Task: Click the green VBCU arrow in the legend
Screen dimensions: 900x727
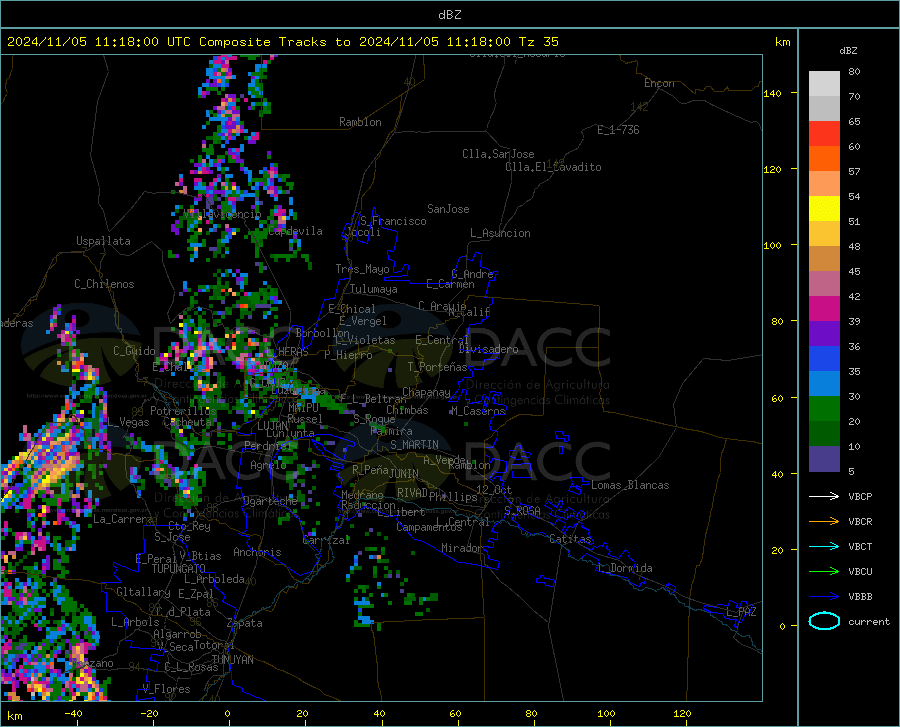Action: coord(824,572)
